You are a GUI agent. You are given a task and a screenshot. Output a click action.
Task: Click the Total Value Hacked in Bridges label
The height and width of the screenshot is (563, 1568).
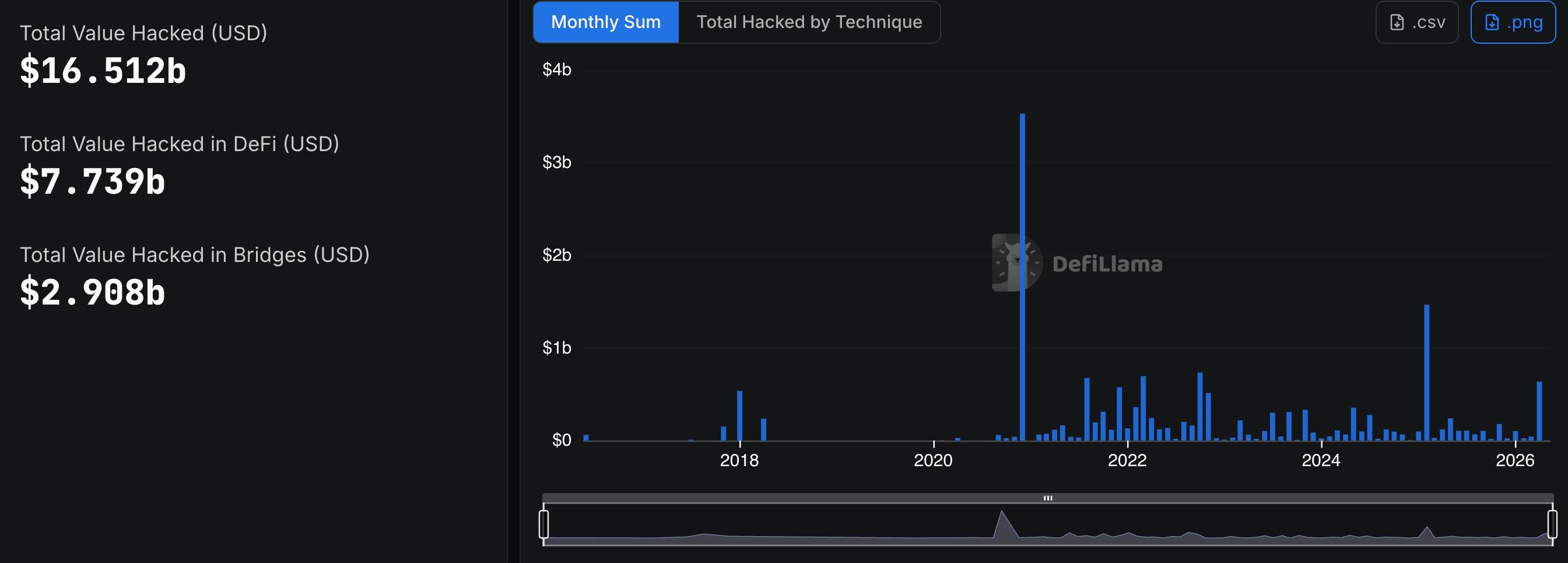tap(195, 255)
